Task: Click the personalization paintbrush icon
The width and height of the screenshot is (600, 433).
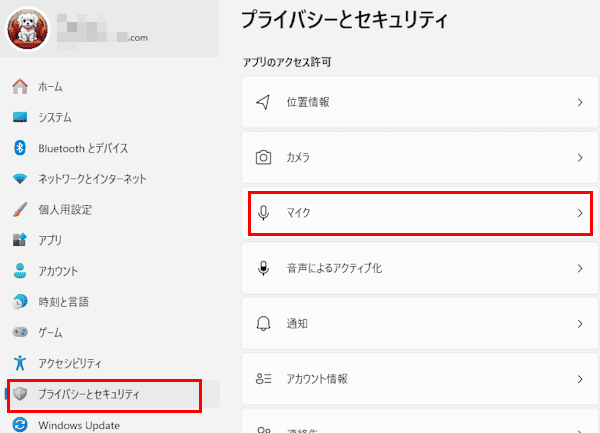Action: 20,209
